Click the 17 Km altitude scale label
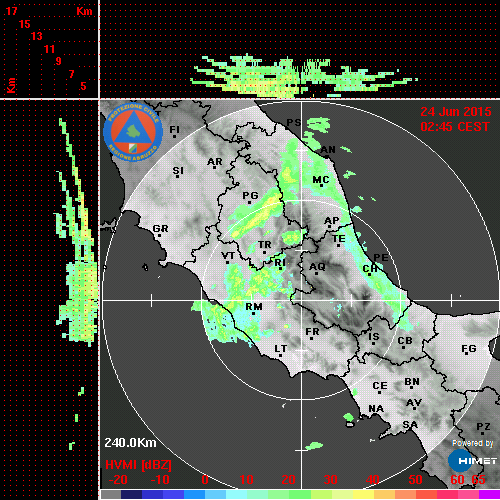This screenshot has width=500, height=500. (12, 11)
